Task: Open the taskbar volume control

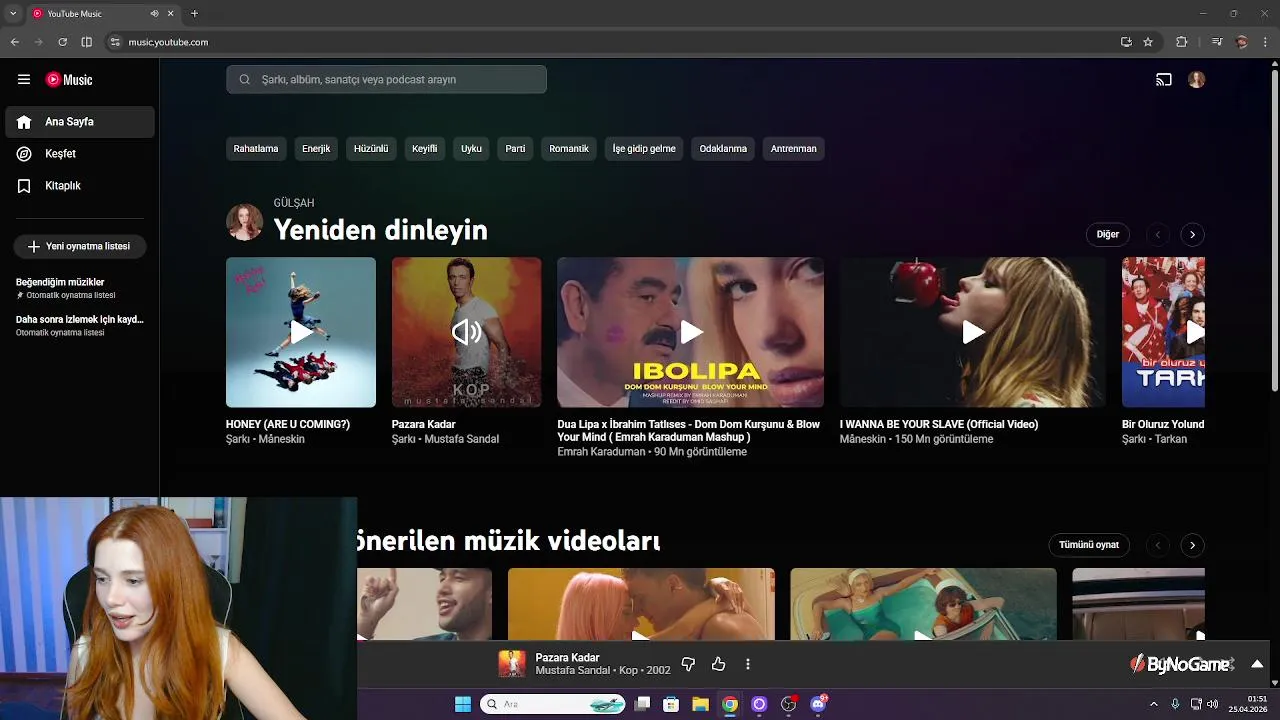Action: (1212, 704)
